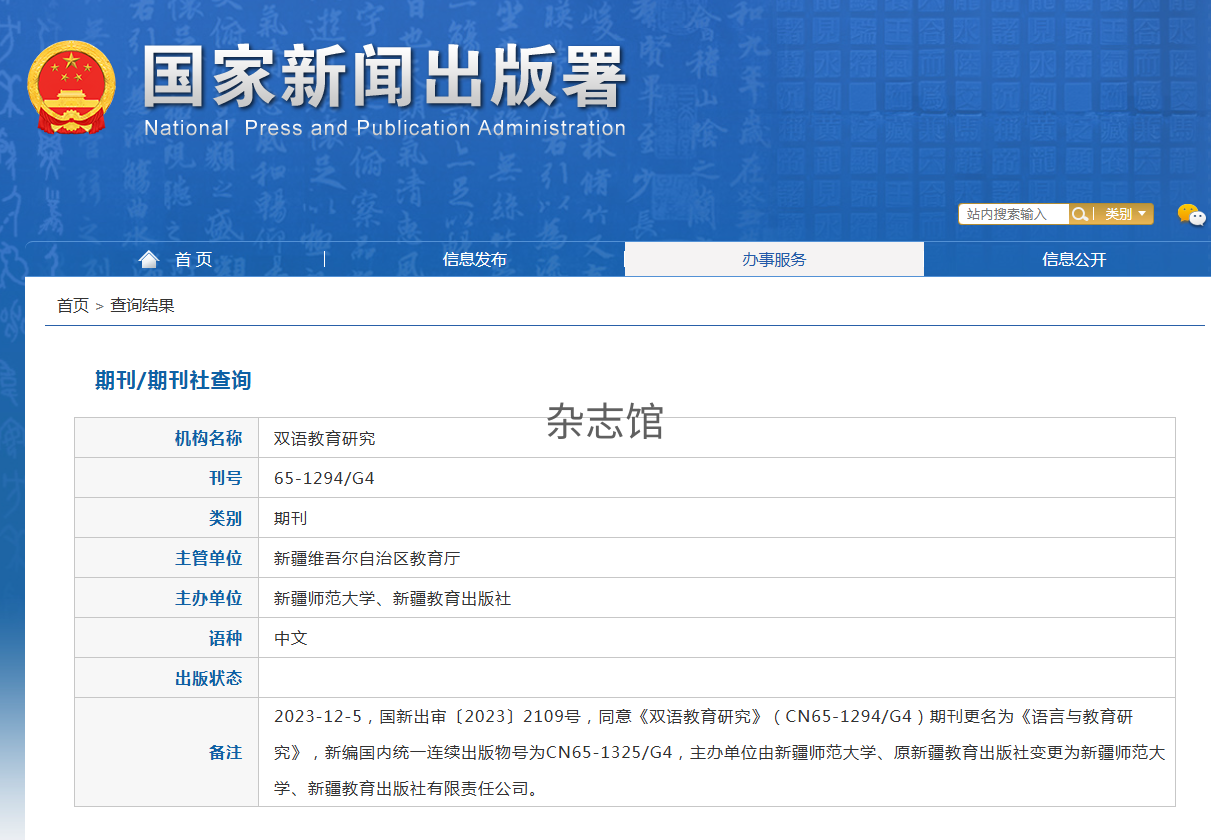Screen dimensions: 1211x840
Task: Click the 中文 language value cell
Action: click(x=290, y=639)
